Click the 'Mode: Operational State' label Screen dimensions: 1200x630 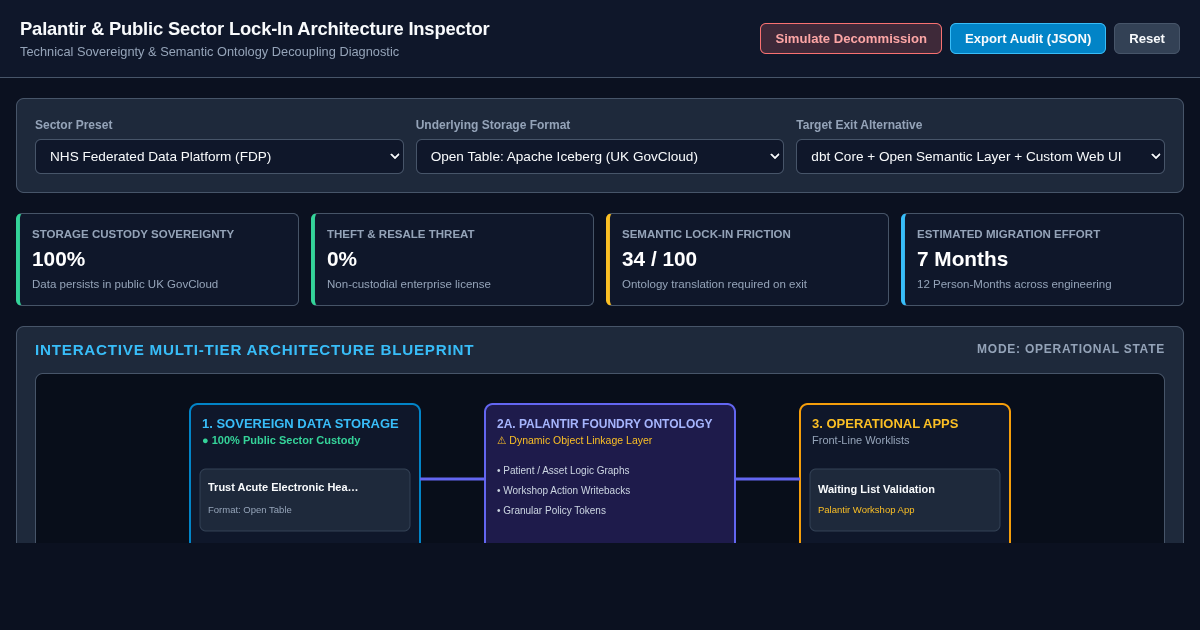[1071, 349]
